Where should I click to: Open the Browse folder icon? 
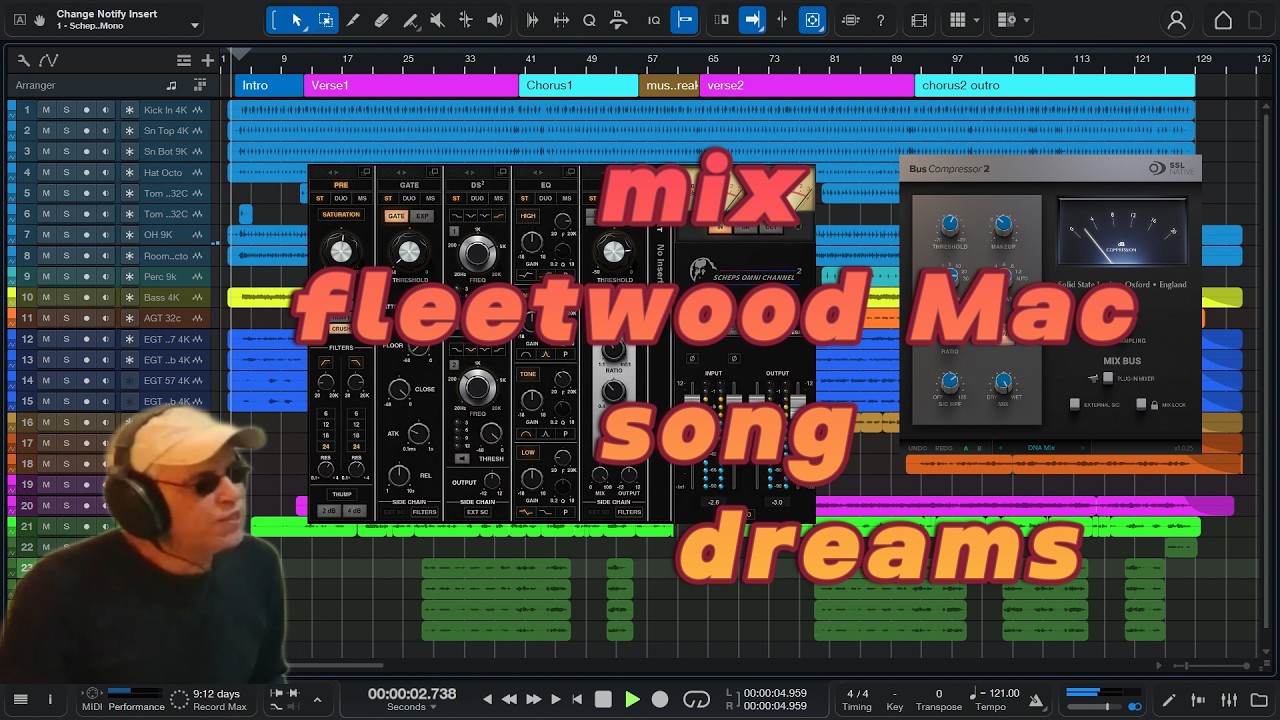1259,700
